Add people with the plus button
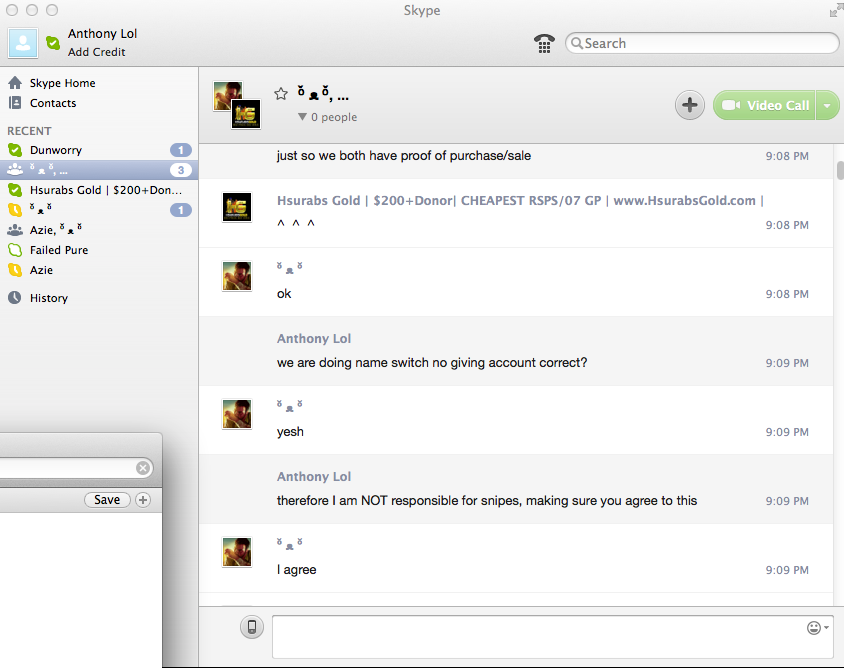This screenshot has height=668, width=844. (x=690, y=105)
